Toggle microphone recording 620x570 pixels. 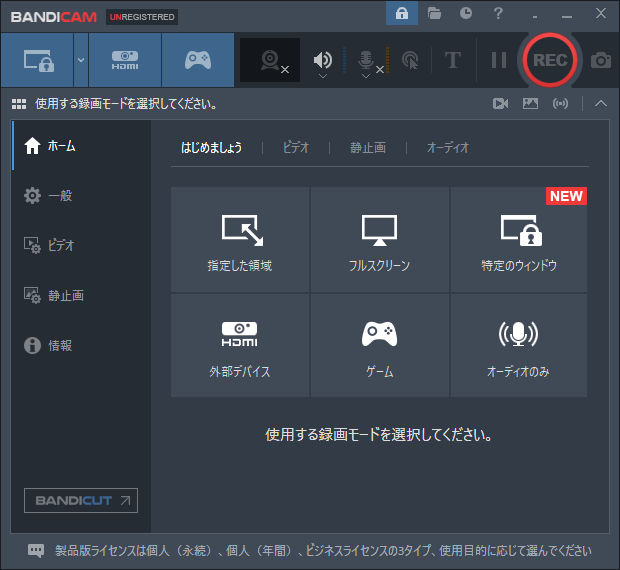(366, 59)
